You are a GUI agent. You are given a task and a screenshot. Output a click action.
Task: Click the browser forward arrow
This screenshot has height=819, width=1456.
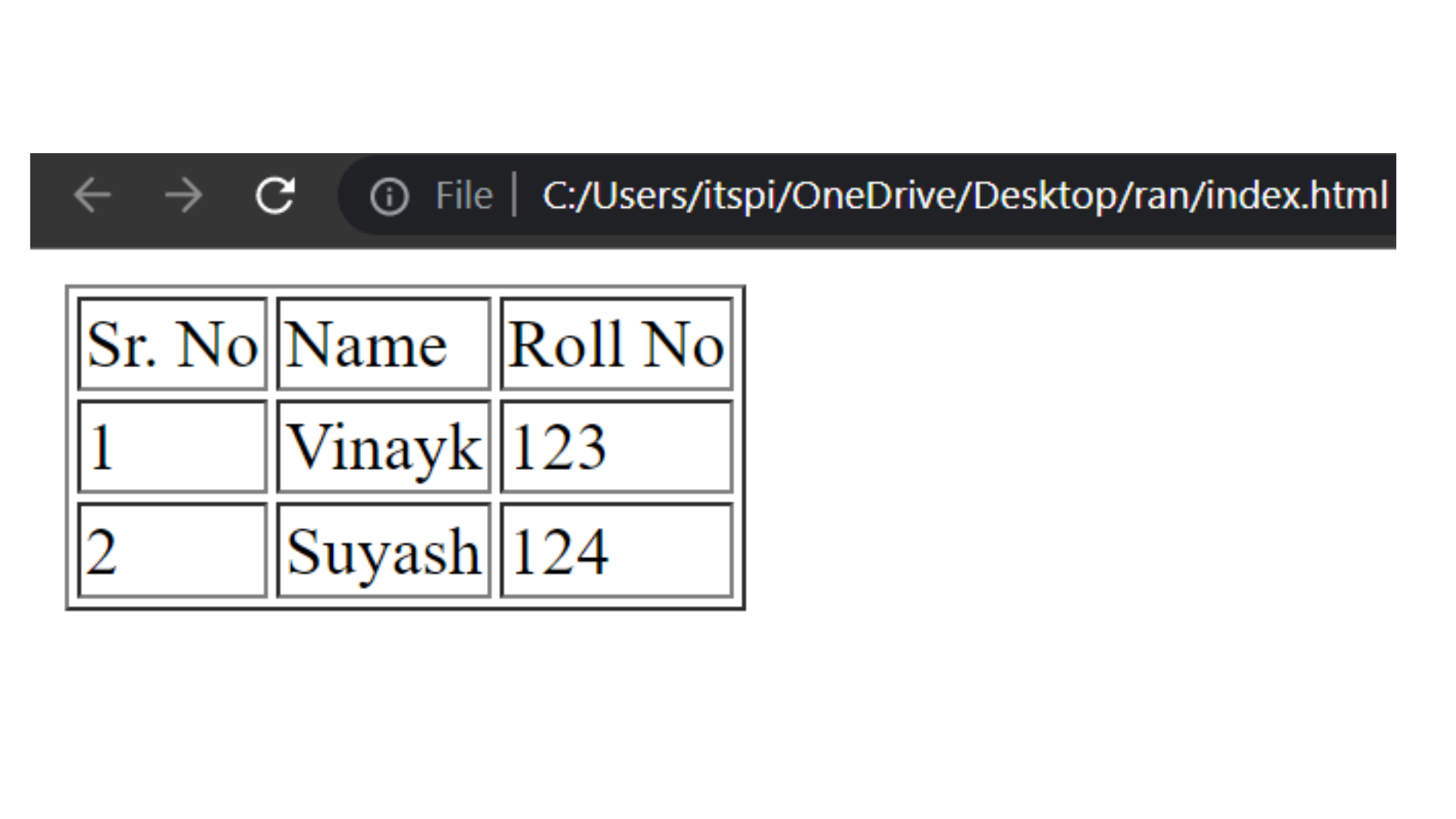click(184, 196)
